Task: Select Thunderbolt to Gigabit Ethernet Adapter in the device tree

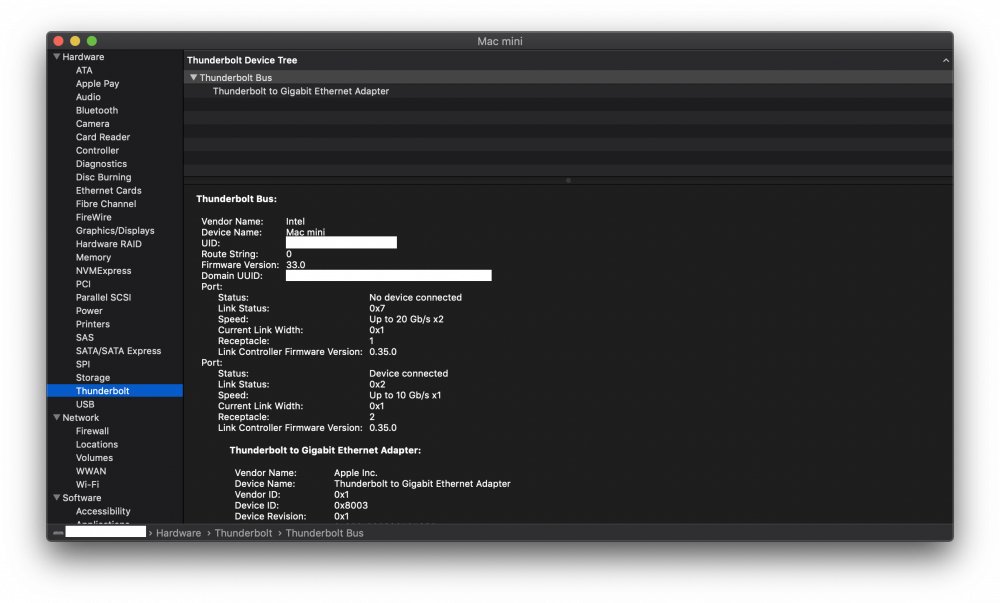Action: pyautogui.click(x=300, y=91)
